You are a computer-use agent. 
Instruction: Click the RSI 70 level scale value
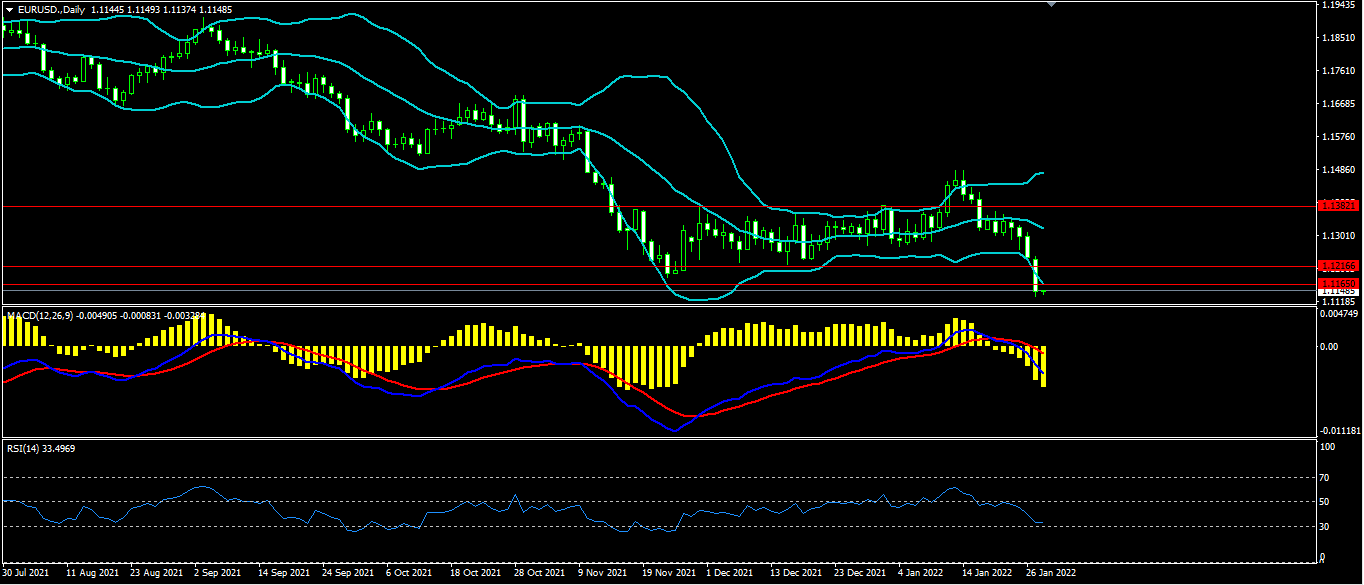pos(1327,477)
